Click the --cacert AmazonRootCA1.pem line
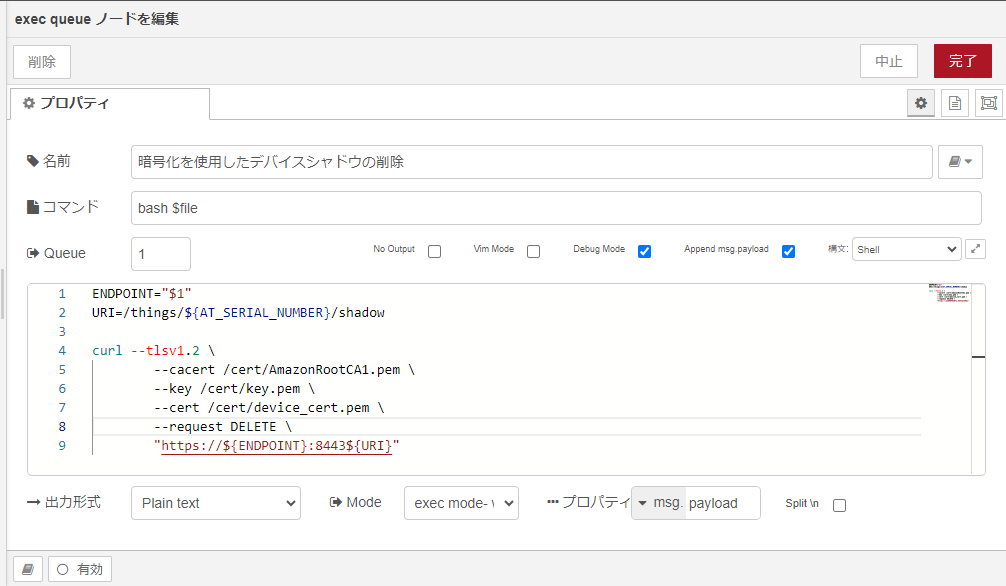This screenshot has width=1006, height=586. click(x=284, y=370)
